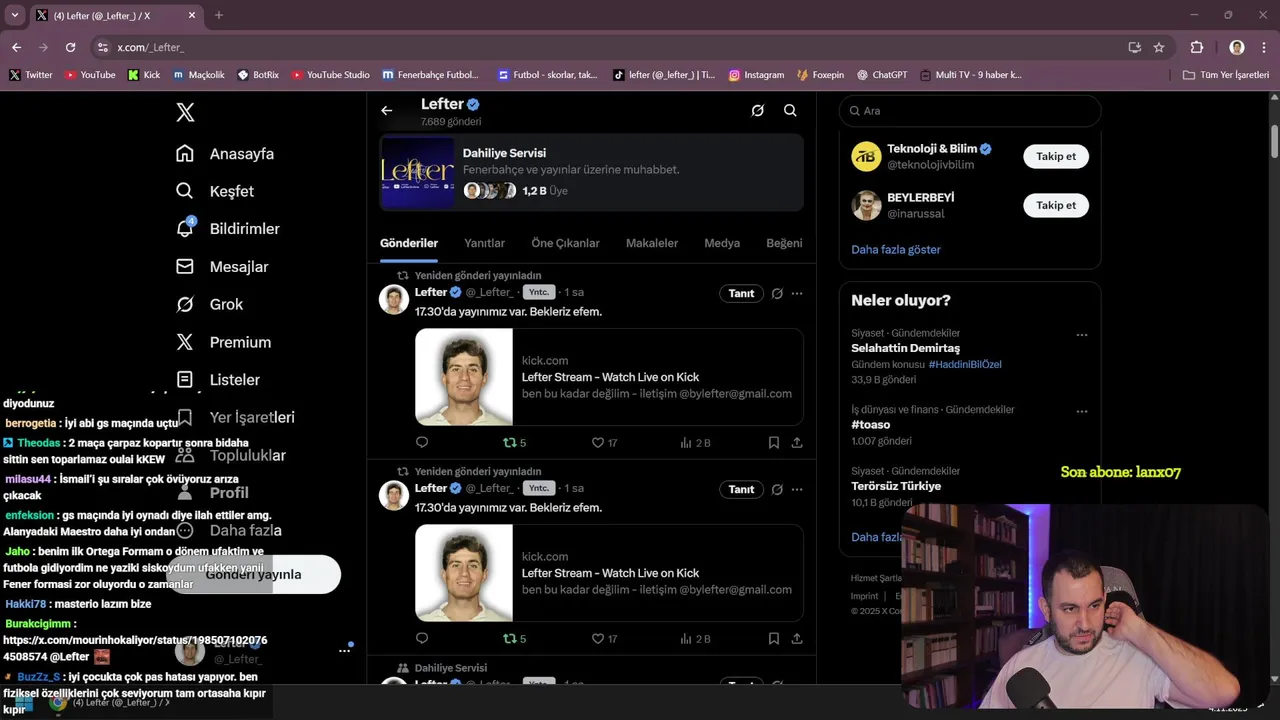
Task: Bookmark the second 17.30'da post
Action: tap(774, 638)
